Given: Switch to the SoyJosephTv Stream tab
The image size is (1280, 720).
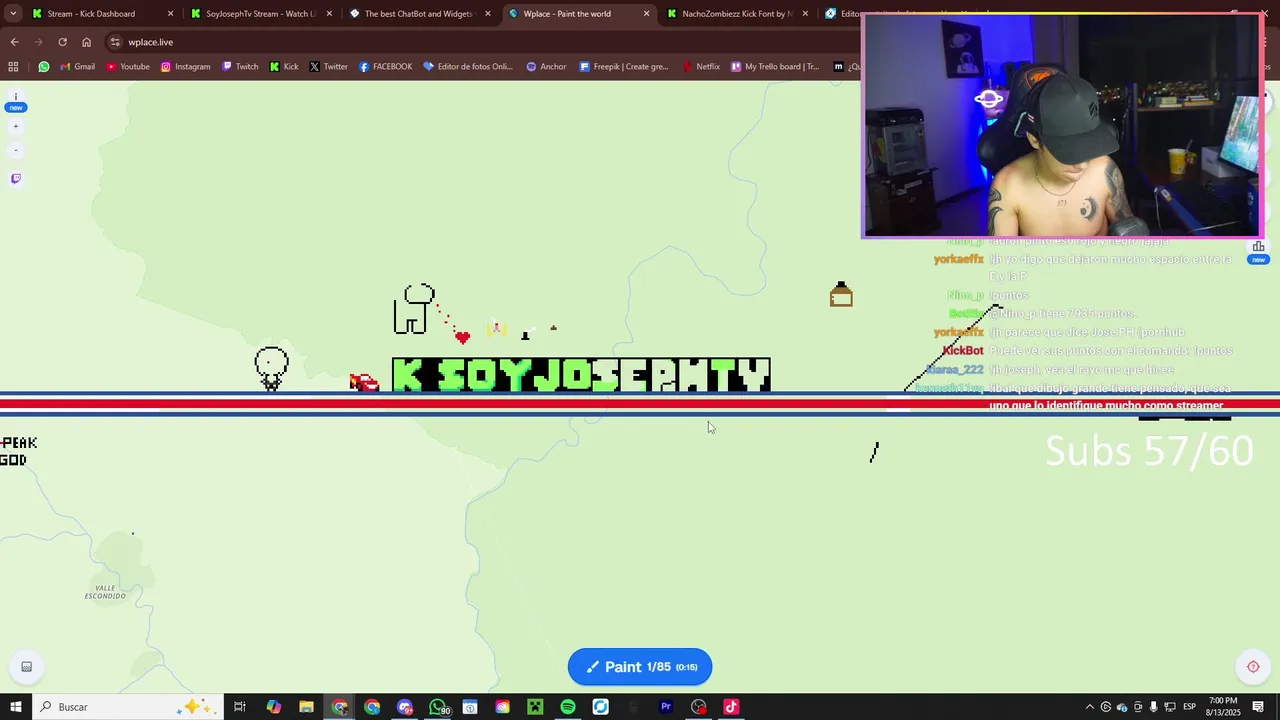Looking at the screenshot, I should click(x=260, y=14).
